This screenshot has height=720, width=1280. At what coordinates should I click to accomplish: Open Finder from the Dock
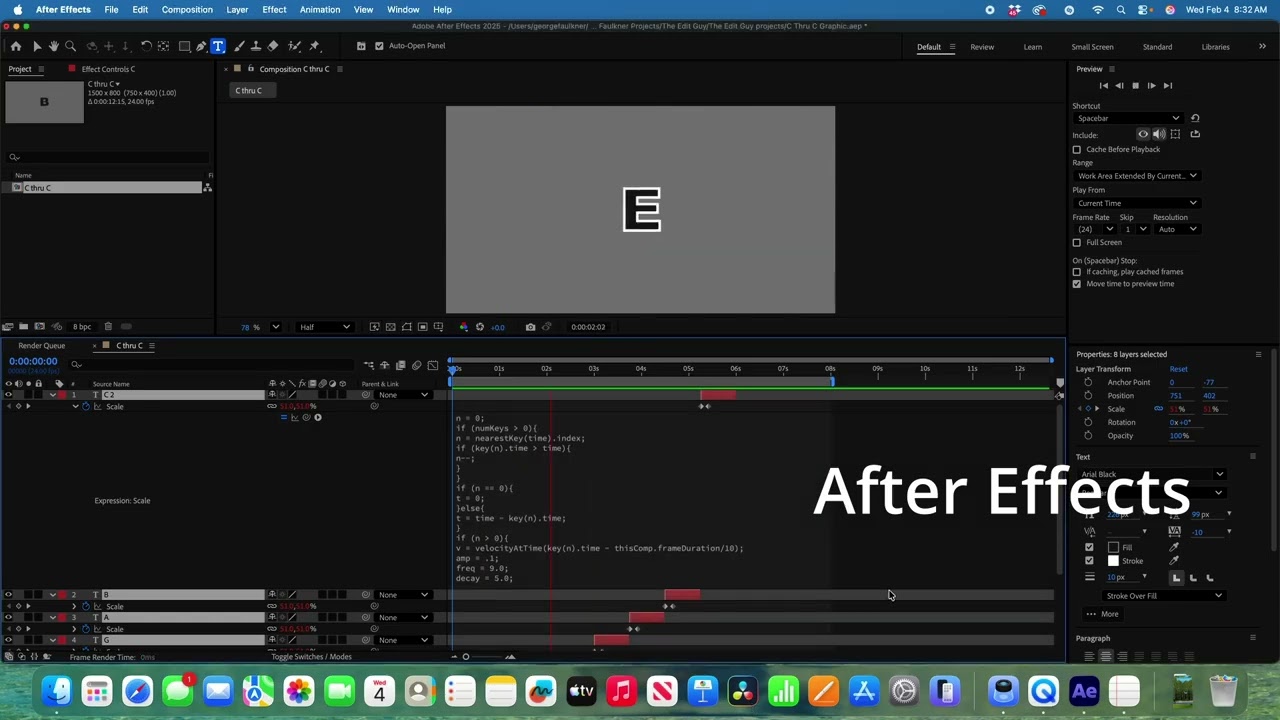point(57,691)
